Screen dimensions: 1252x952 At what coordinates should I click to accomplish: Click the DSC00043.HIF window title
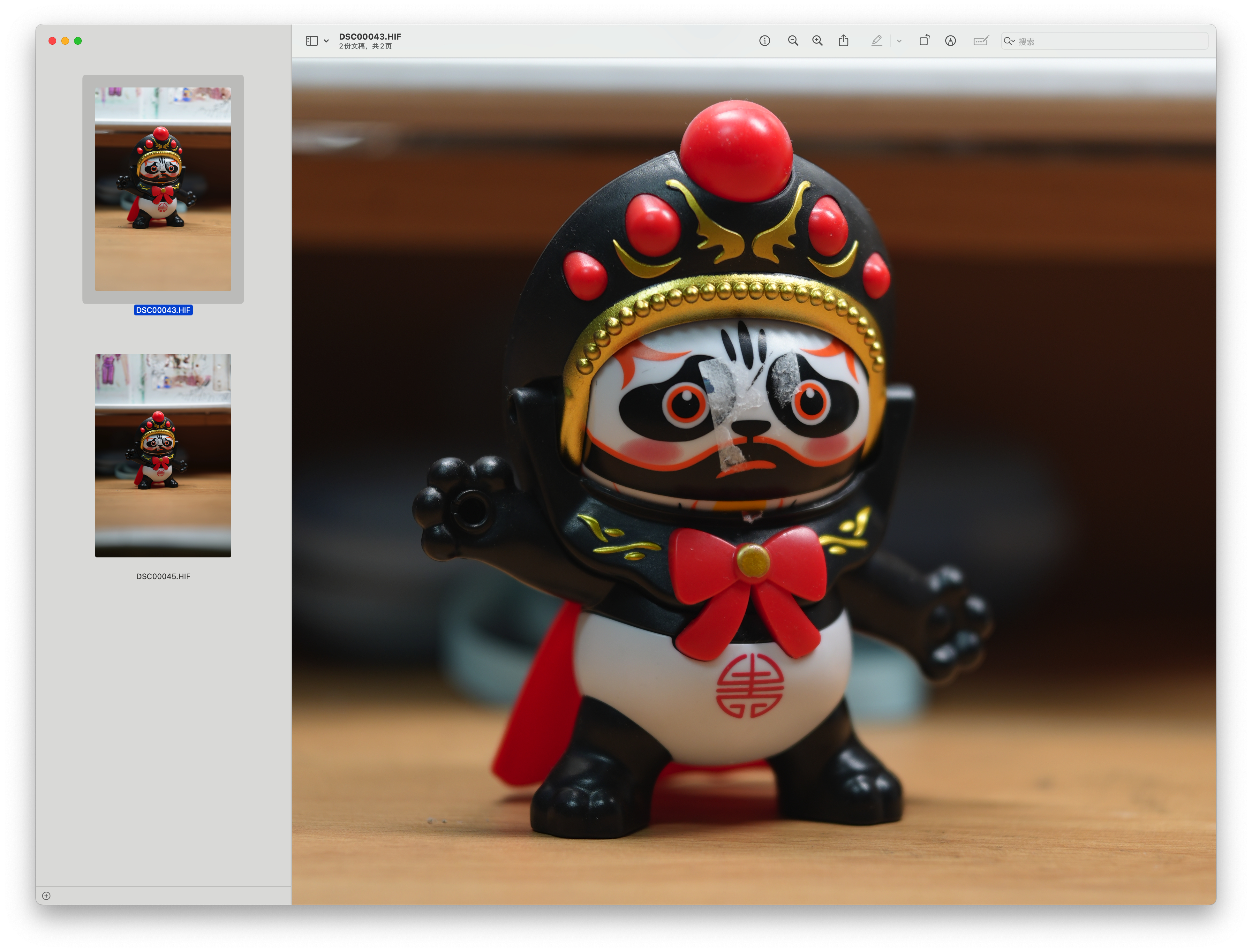tap(369, 36)
